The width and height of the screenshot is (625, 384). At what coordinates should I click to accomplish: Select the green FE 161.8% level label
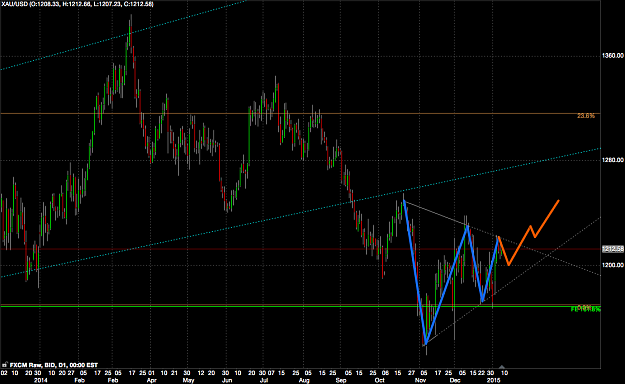pos(586,309)
